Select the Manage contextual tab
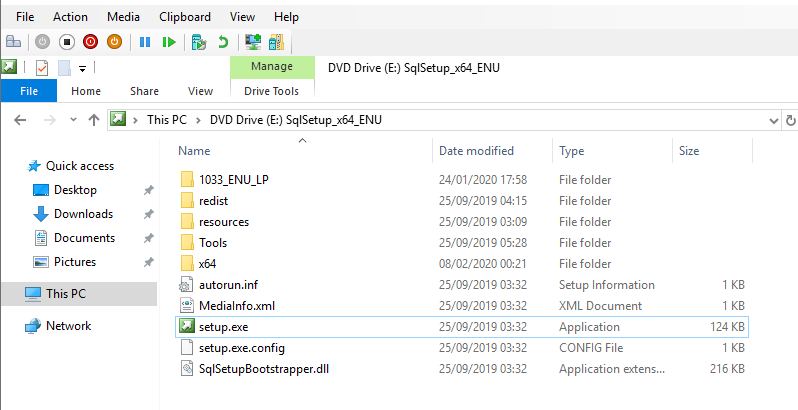The image size is (798, 410). [x=272, y=67]
